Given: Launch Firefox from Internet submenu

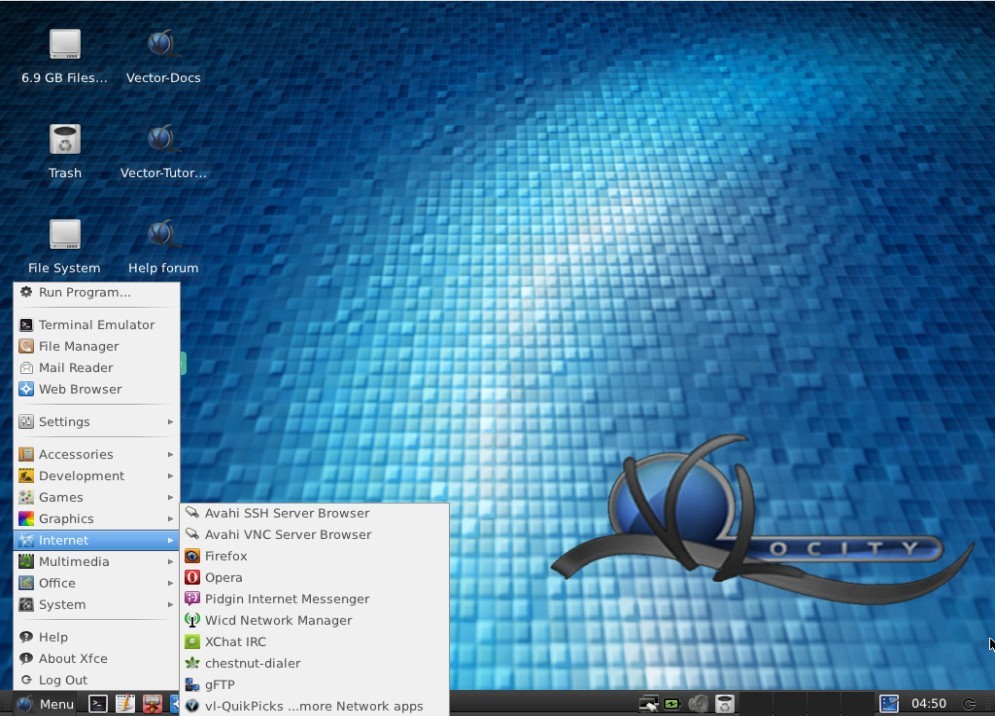Looking at the screenshot, I should 315,557.
